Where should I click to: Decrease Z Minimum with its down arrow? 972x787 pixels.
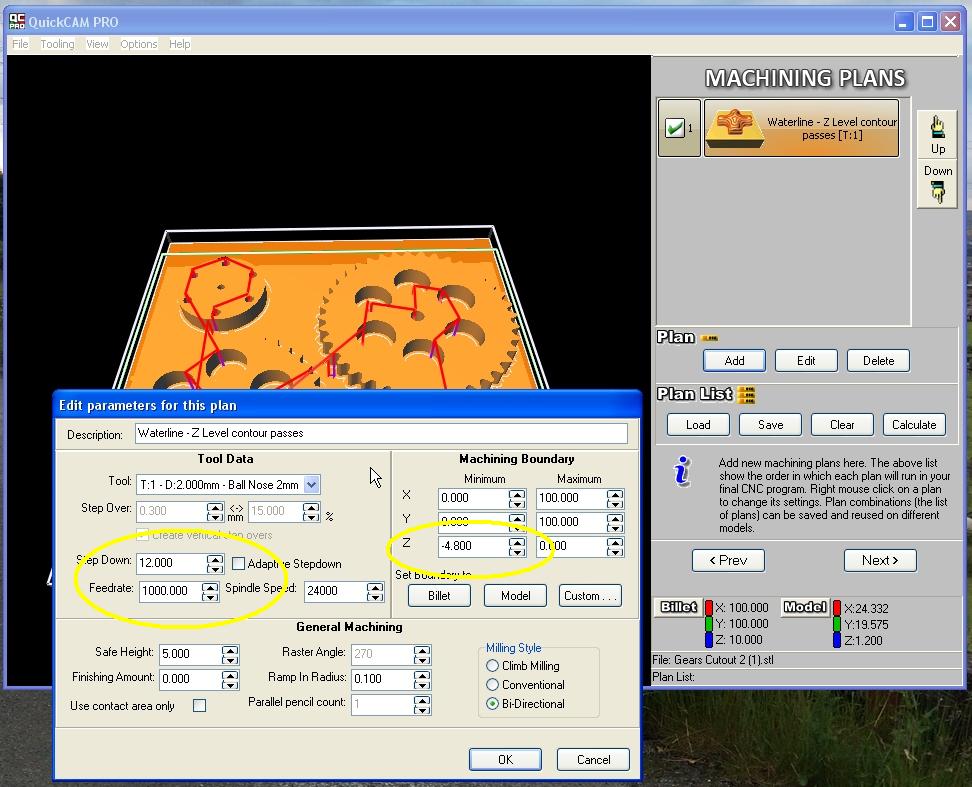coord(517,551)
